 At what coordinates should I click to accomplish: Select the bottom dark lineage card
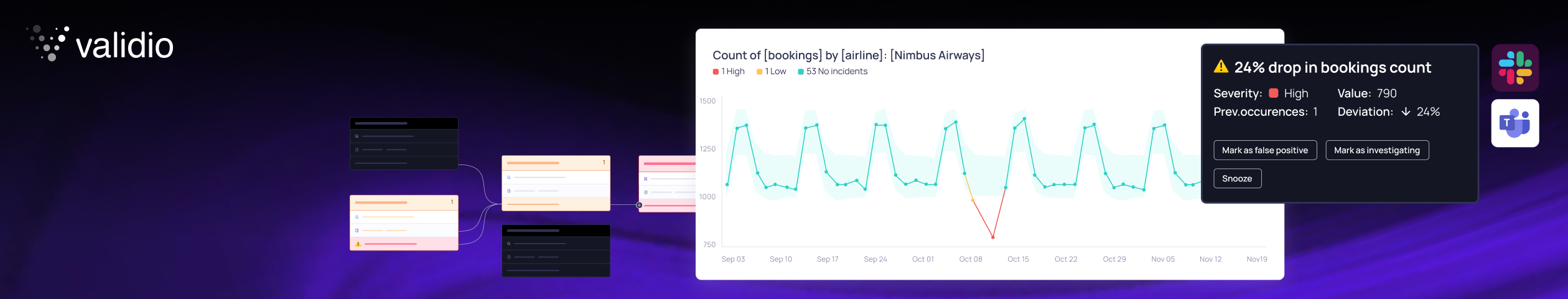click(x=556, y=251)
